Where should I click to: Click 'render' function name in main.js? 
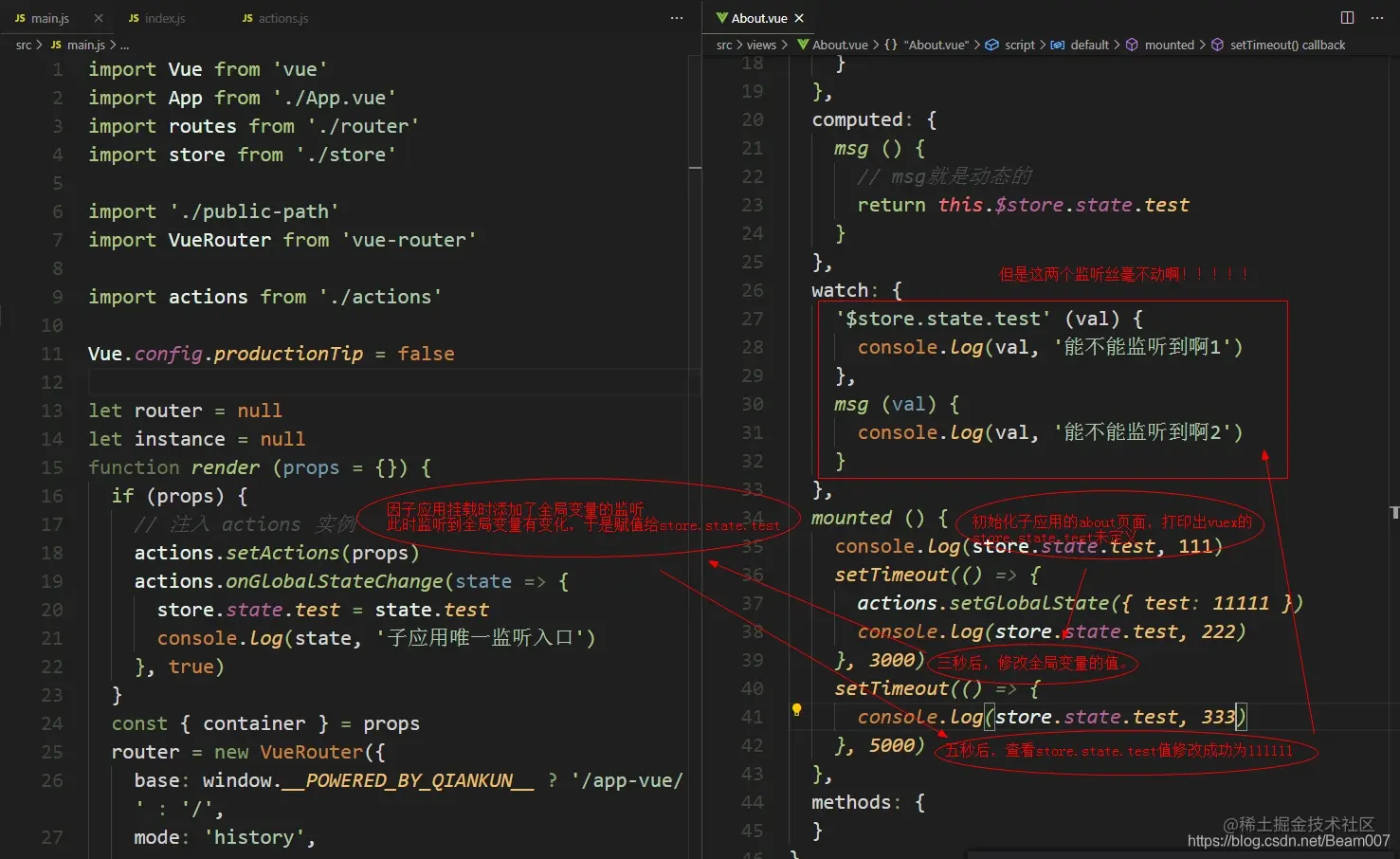click(x=226, y=467)
